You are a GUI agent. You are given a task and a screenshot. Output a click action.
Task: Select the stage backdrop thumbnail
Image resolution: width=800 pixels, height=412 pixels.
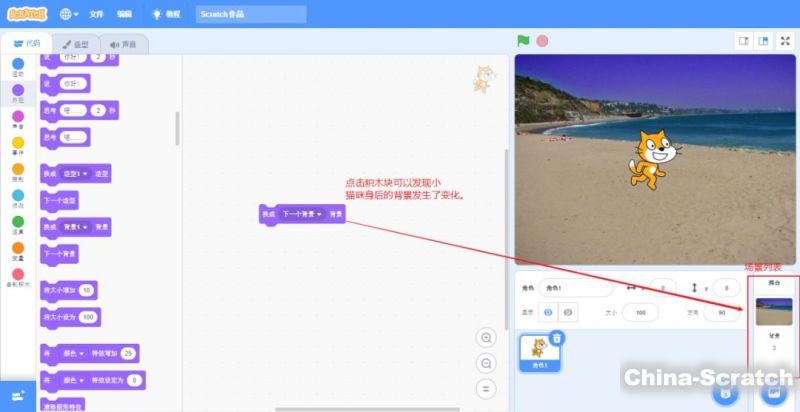(773, 312)
